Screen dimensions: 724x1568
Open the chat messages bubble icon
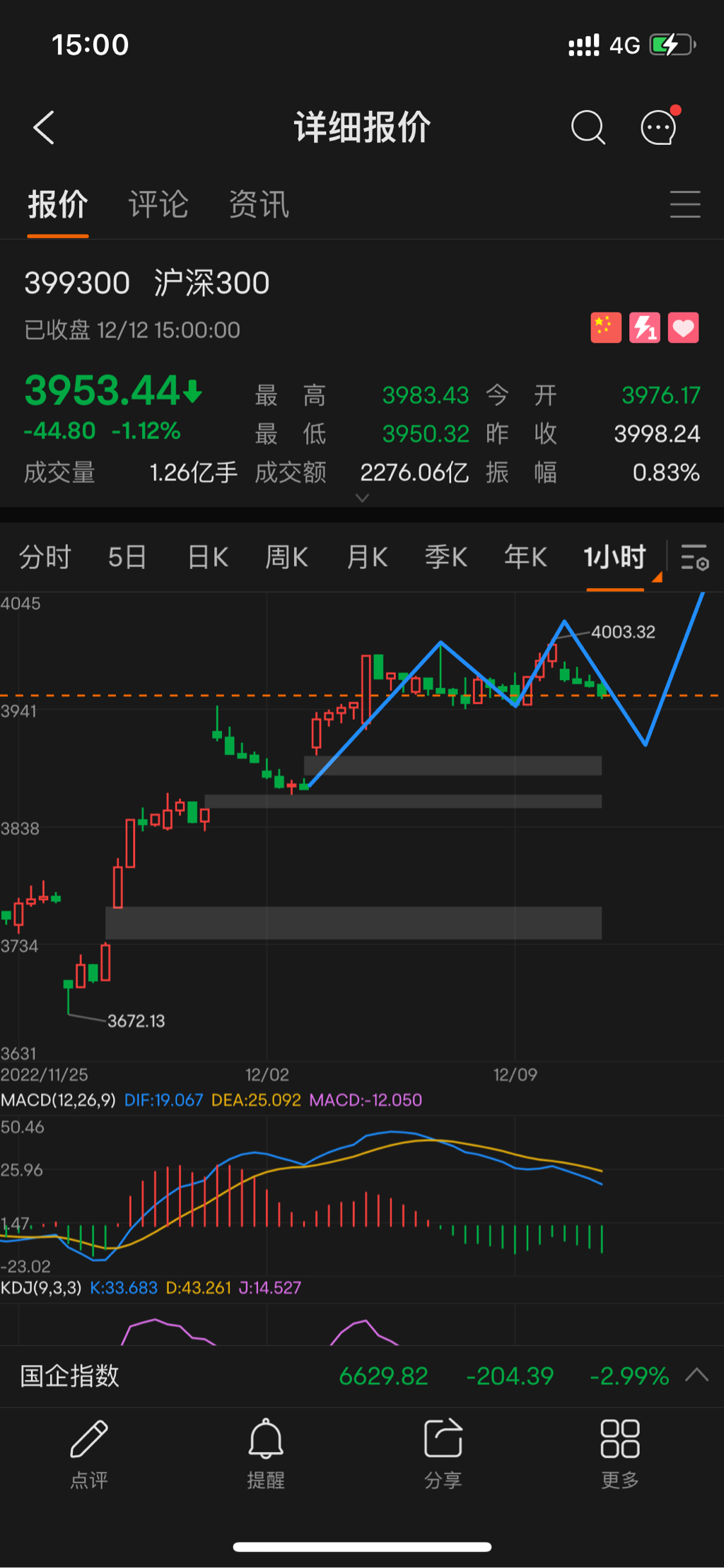point(660,127)
